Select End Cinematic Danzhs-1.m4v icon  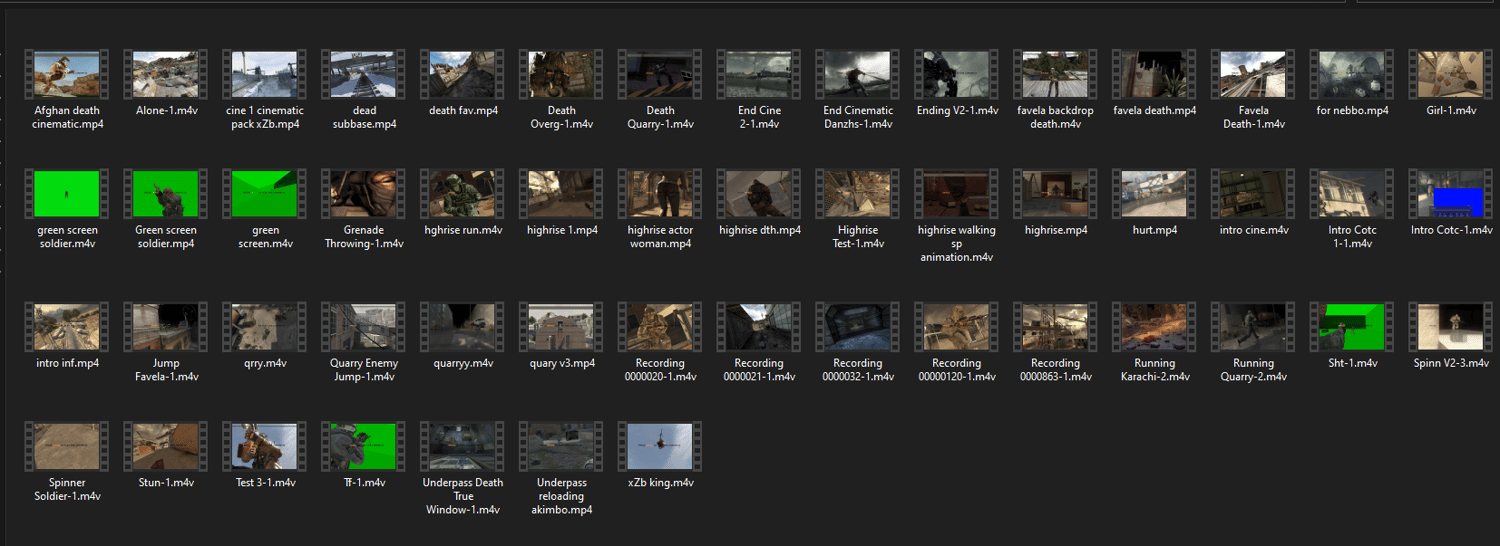click(x=859, y=75)
